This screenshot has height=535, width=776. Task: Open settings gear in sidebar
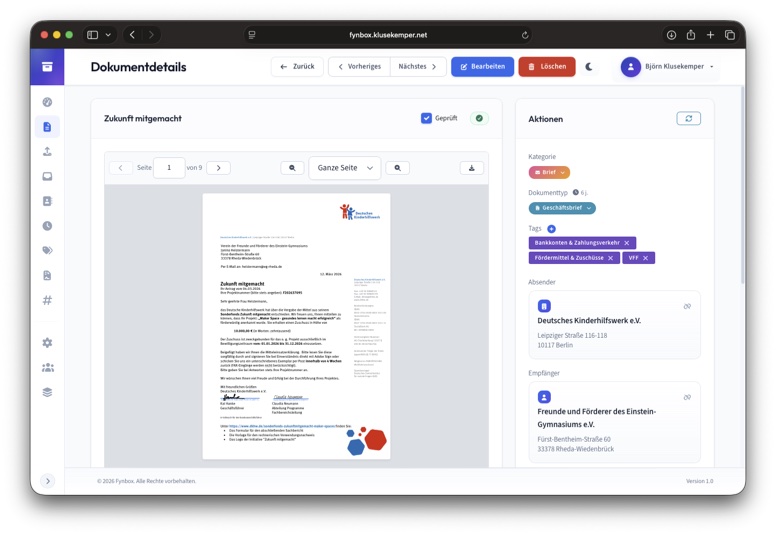[x=47, y=343]
